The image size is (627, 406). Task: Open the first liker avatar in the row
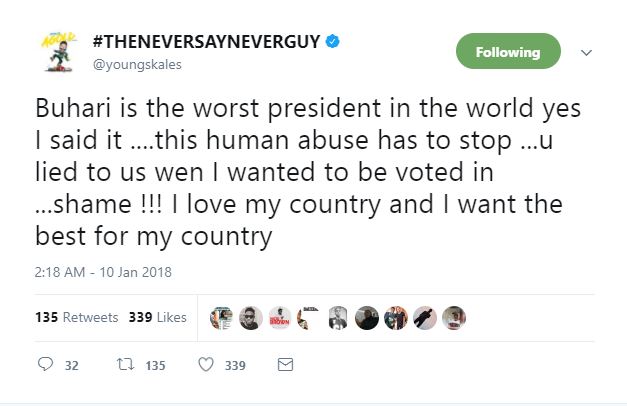coord(223,317)
